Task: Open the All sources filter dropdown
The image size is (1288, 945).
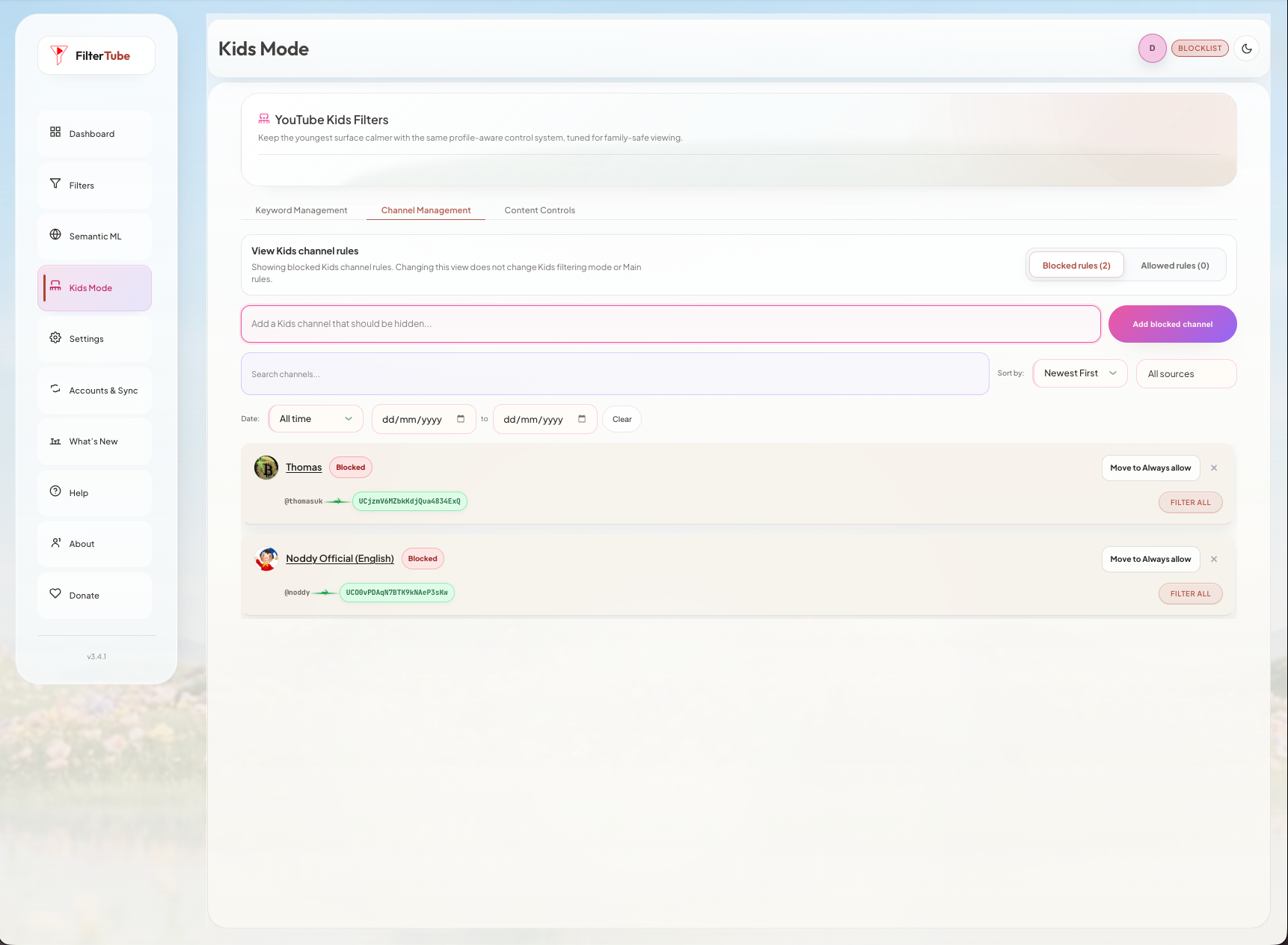Action: (x=1186, y=374)
